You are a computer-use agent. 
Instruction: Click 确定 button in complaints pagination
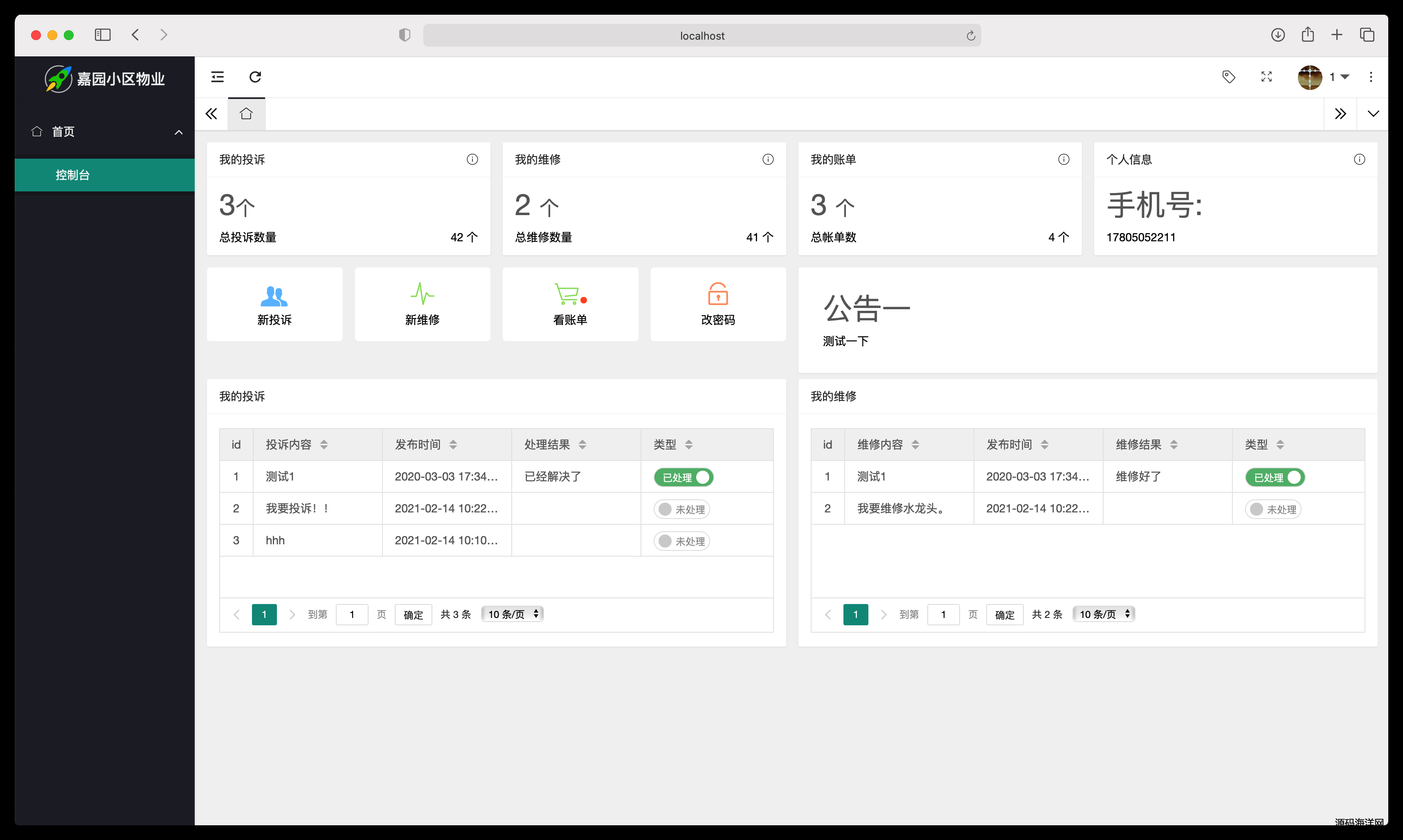tap(413, 615)
